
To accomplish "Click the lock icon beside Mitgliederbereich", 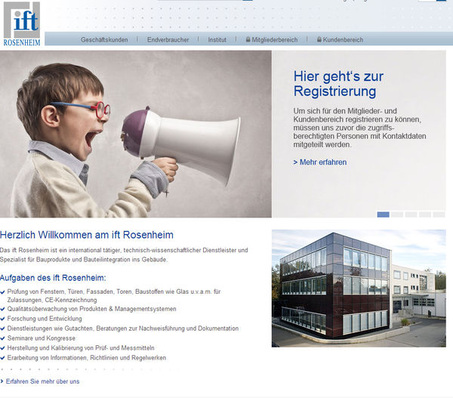I will click(x=248, y=39).
